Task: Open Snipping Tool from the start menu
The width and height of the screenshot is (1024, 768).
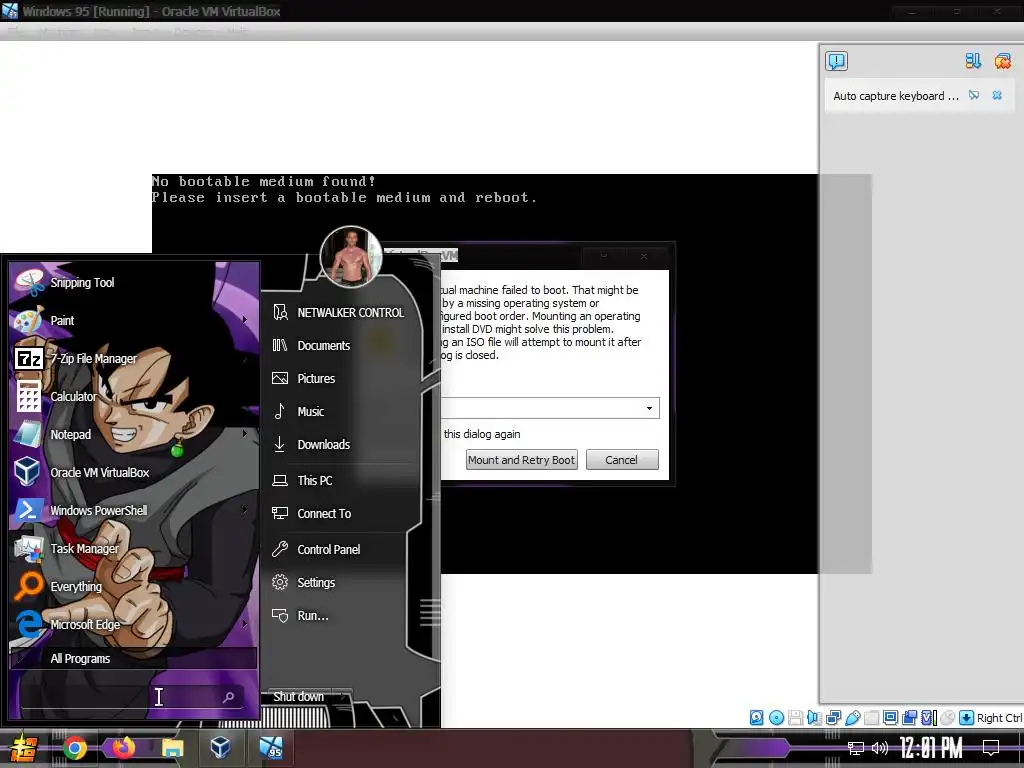Action: 134,283
